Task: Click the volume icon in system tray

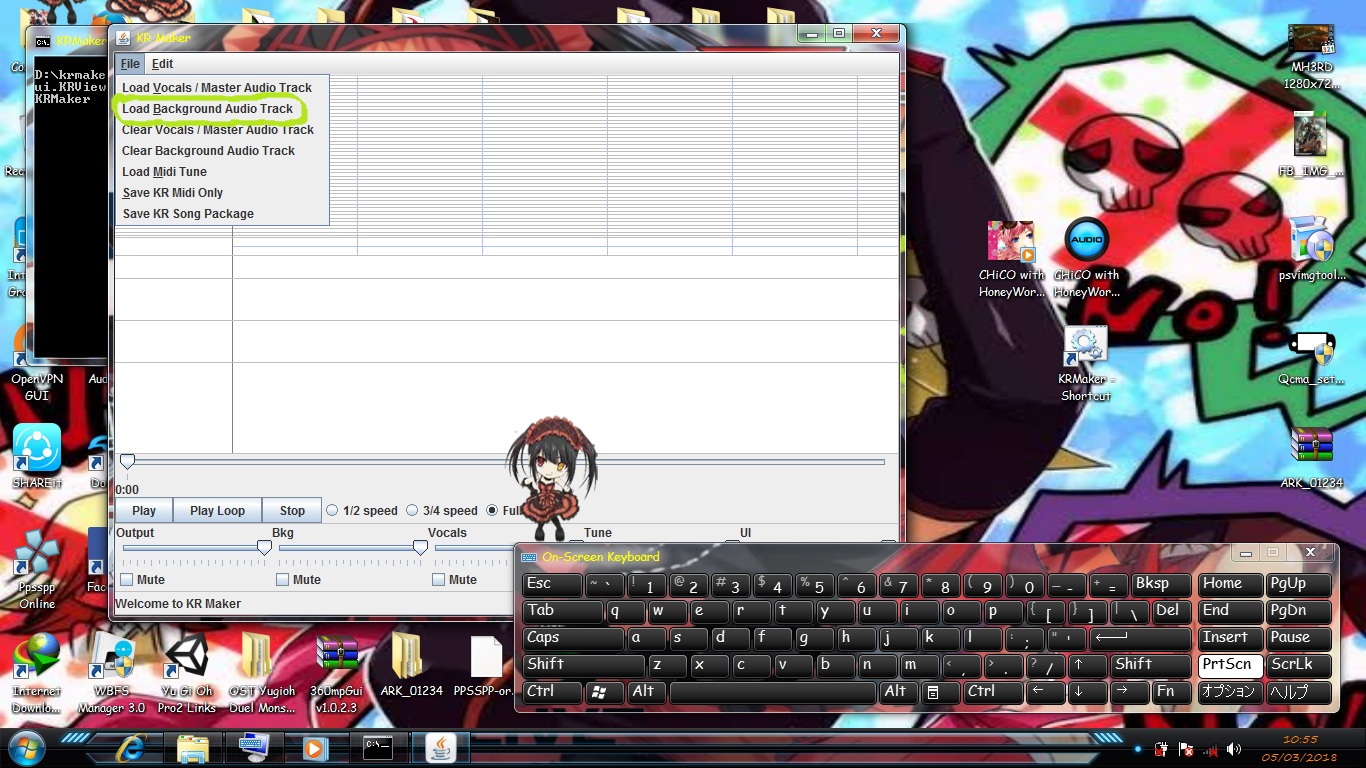Action: [1234, 748]
